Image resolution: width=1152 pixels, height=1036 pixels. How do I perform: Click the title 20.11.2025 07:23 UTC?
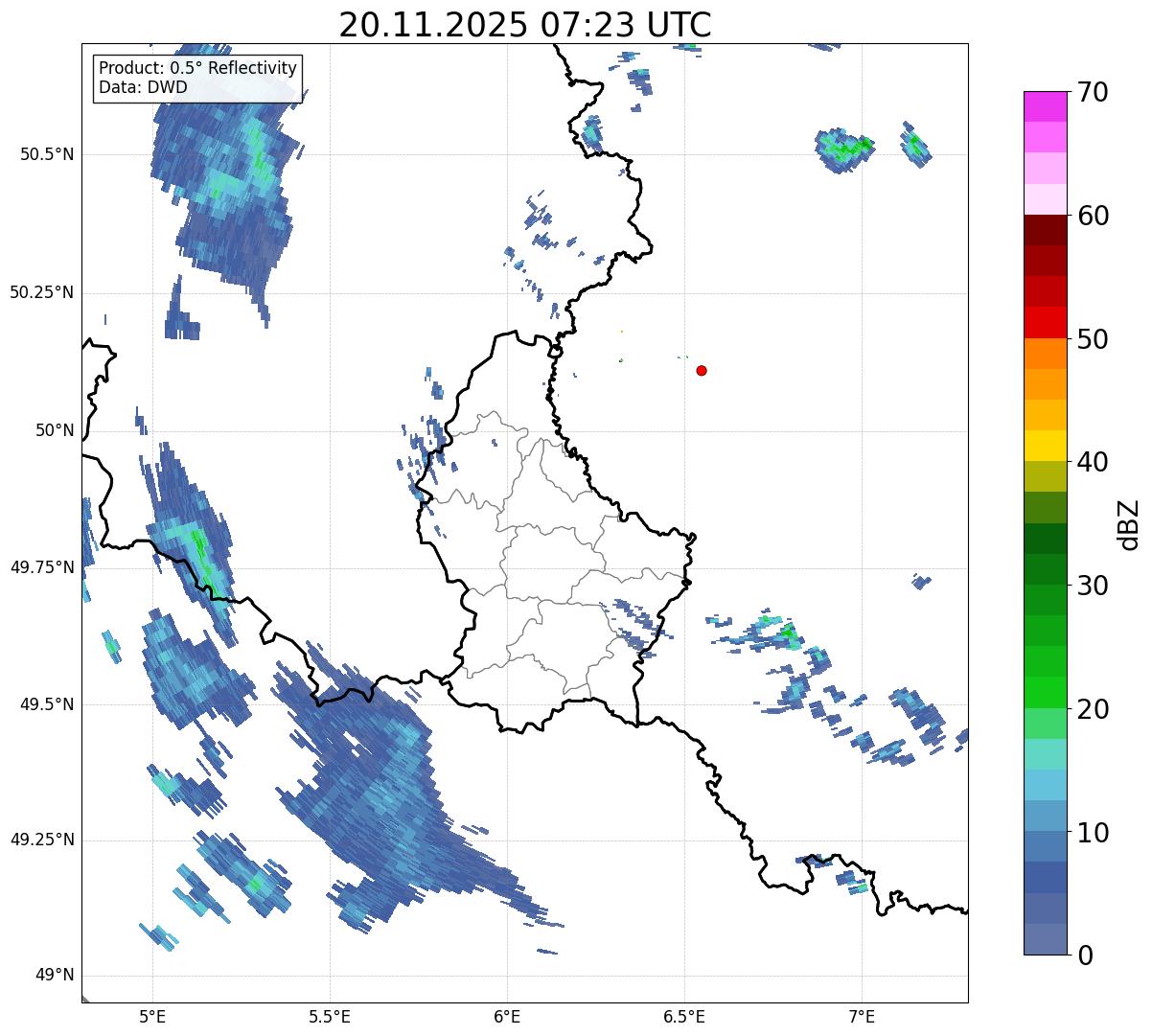(525, 25)
